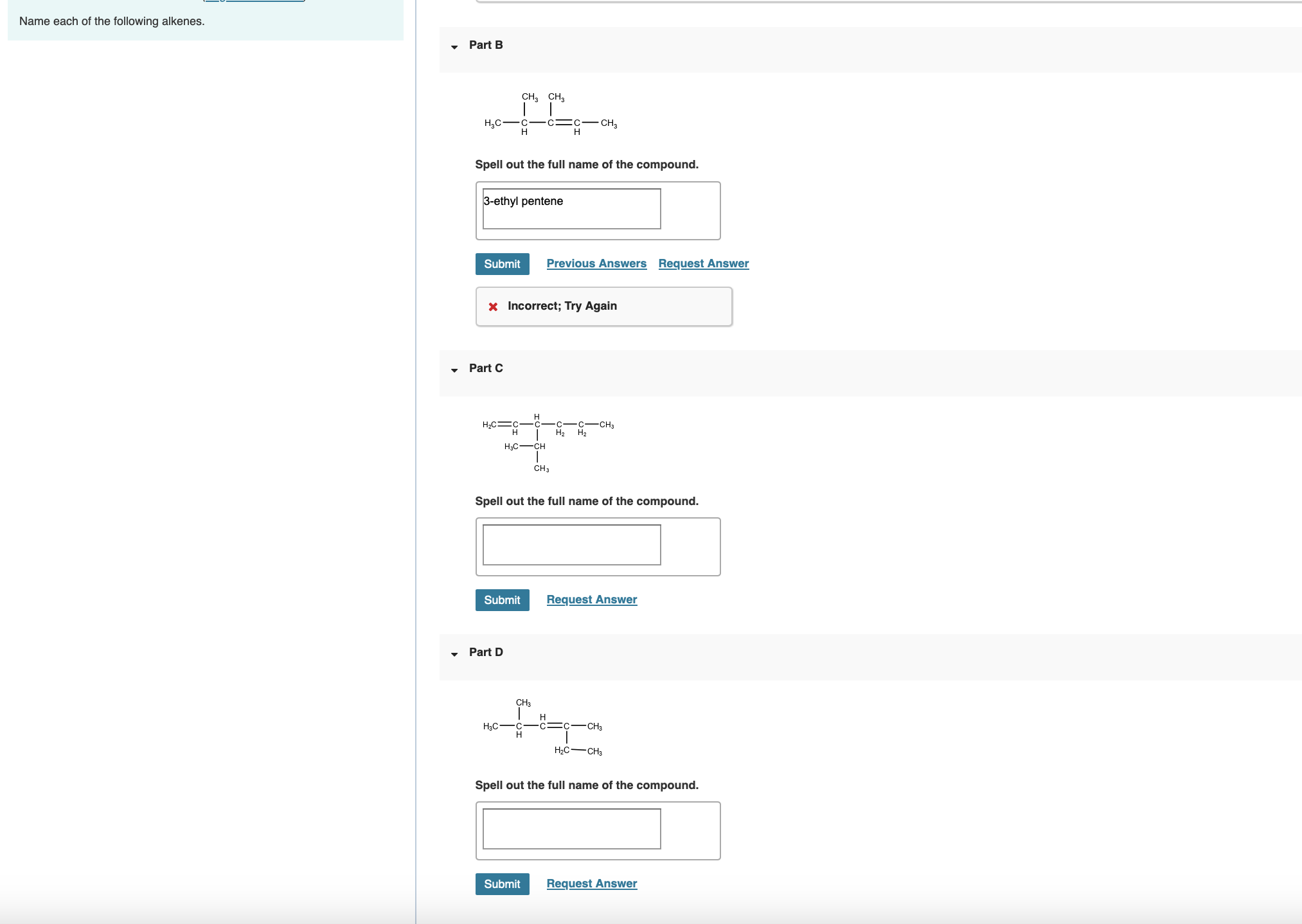The image size is (1302, 924).
Task: Open Previous Answers for Part B
Action: (596, 263)
